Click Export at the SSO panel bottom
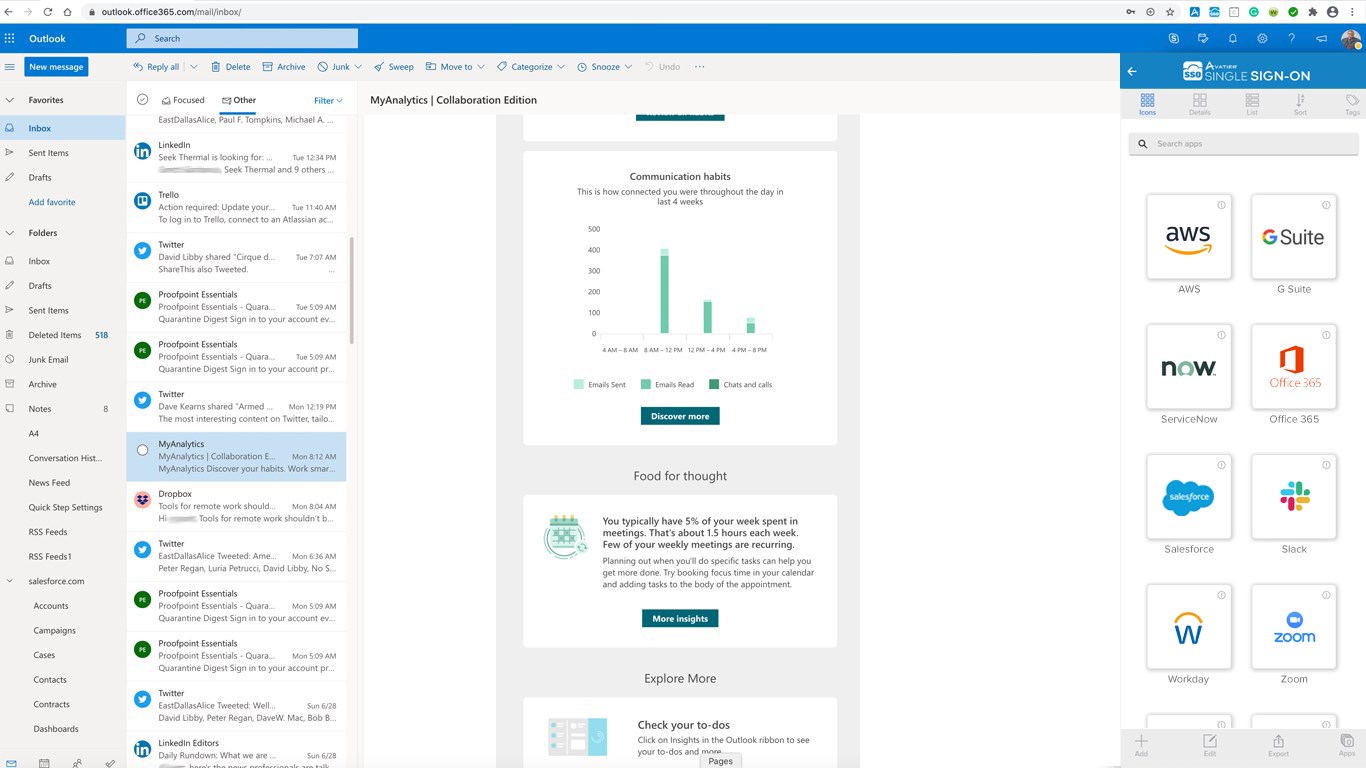 1278,745
